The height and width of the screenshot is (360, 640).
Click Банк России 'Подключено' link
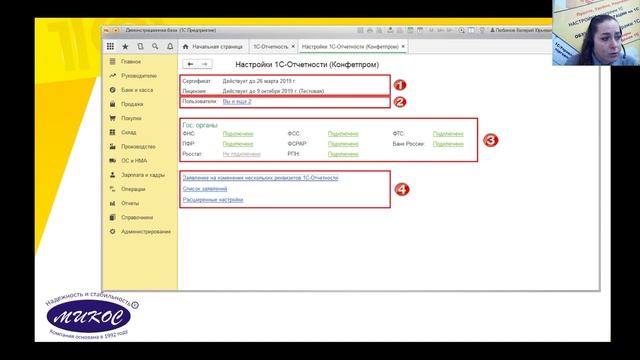[448, 144]
